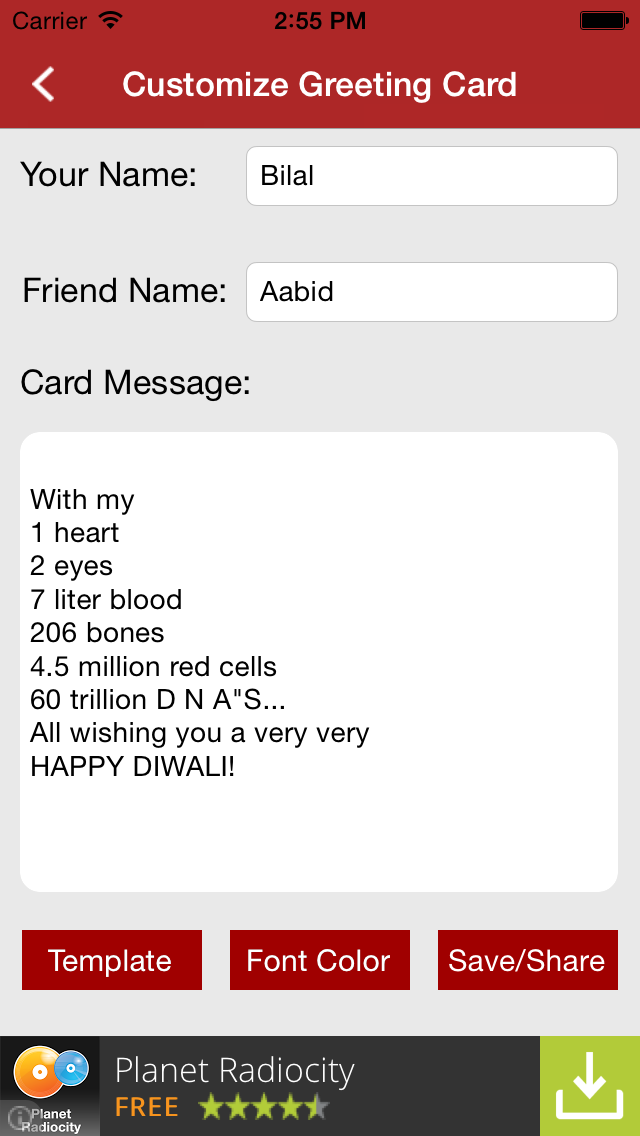Tap the Wi-Fi status icon
Viewport: 640px width, 1136px height.
point(110,19)
